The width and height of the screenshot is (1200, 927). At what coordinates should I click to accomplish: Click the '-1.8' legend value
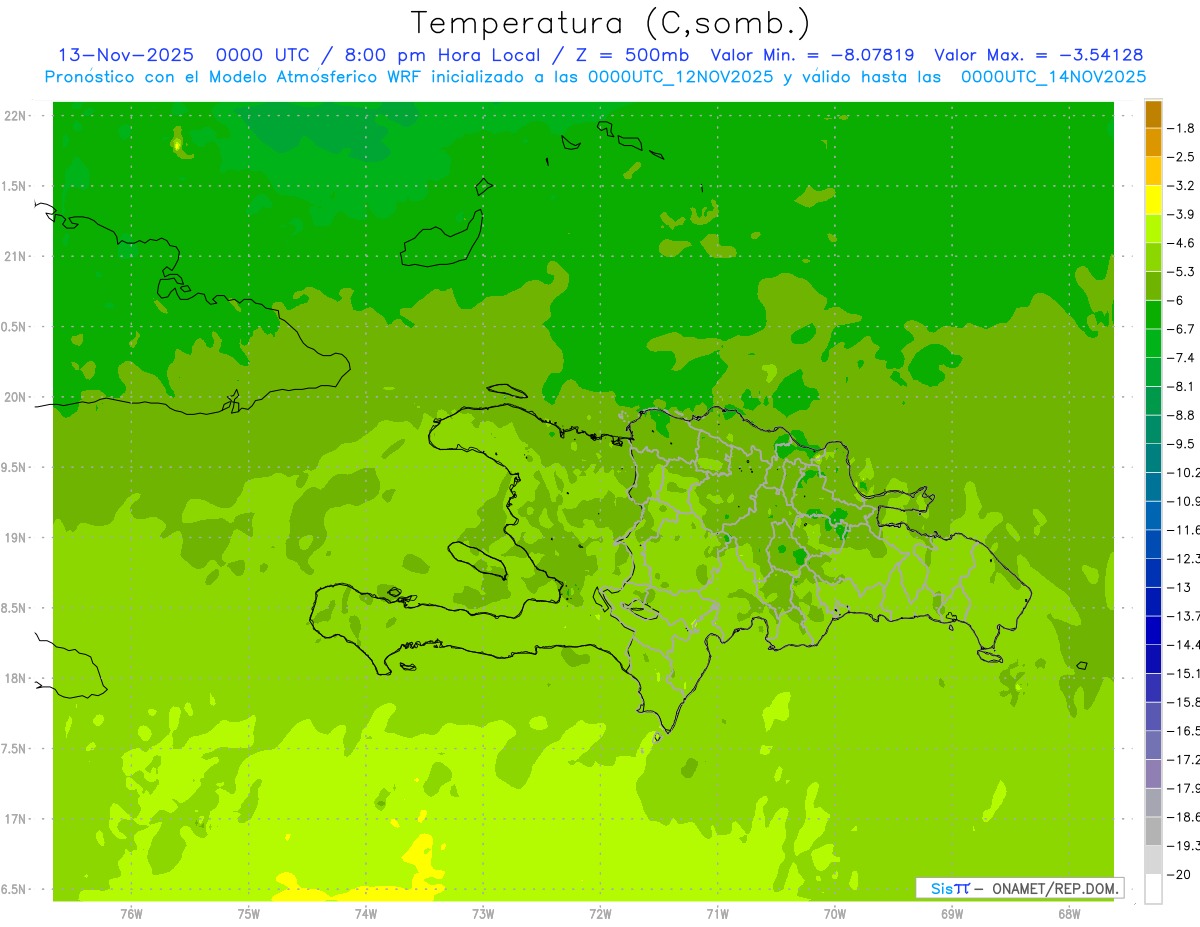[1181, 128]
